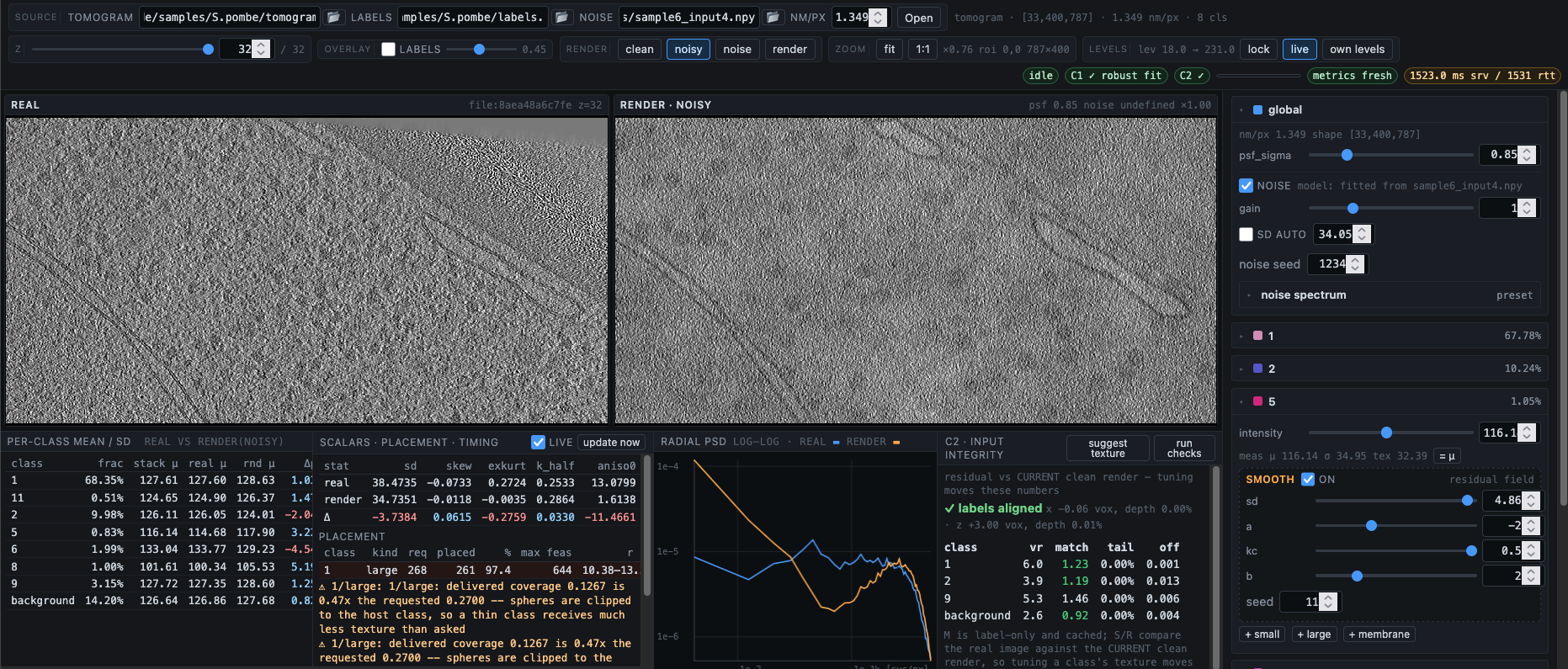The width and height of the screenshot is (1568, 669).
Task: Click the pink color square of class 1
Action: pyautogui.click(x=1257, y=336)
